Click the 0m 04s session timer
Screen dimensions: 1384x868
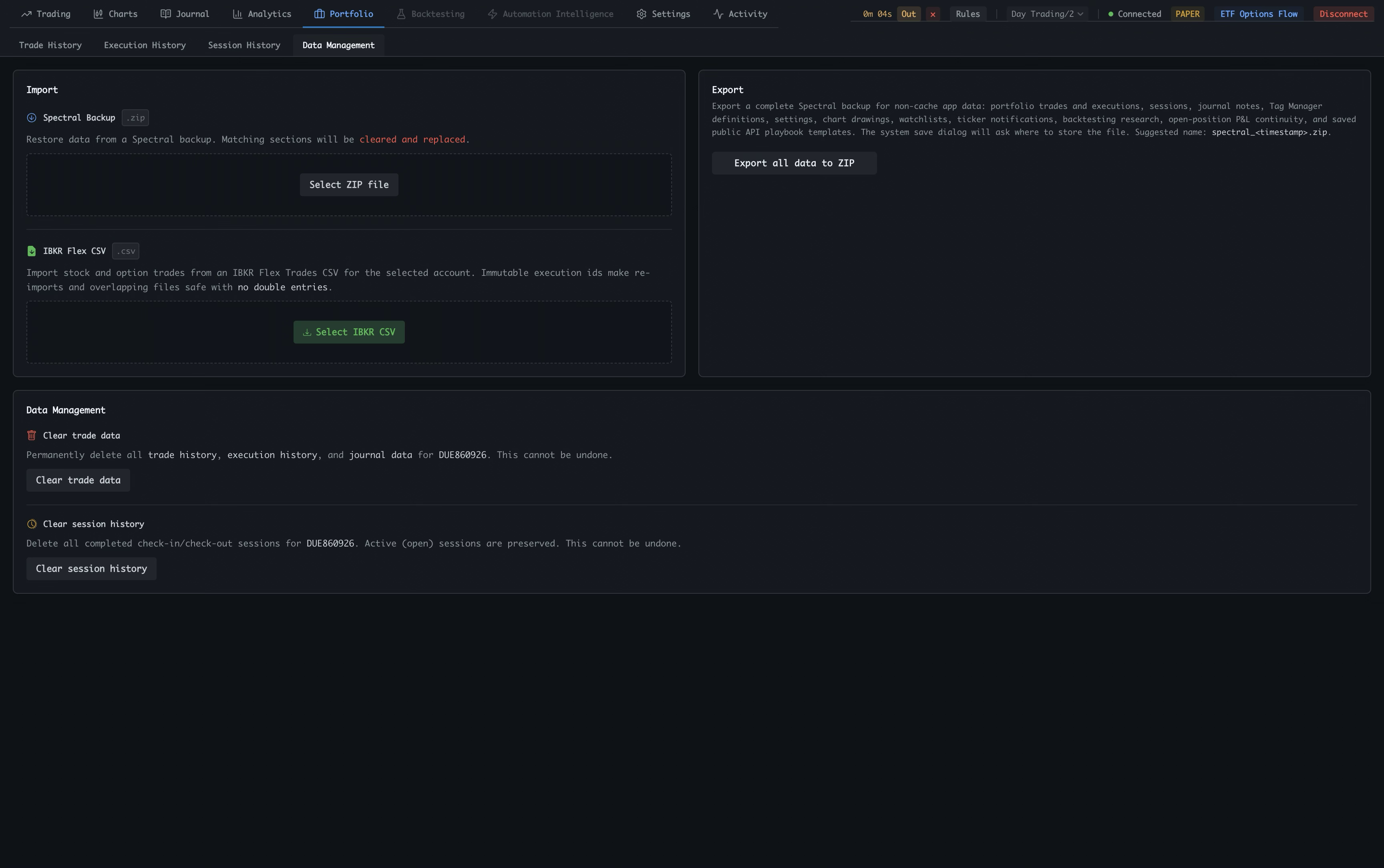(x=877, y=14)
